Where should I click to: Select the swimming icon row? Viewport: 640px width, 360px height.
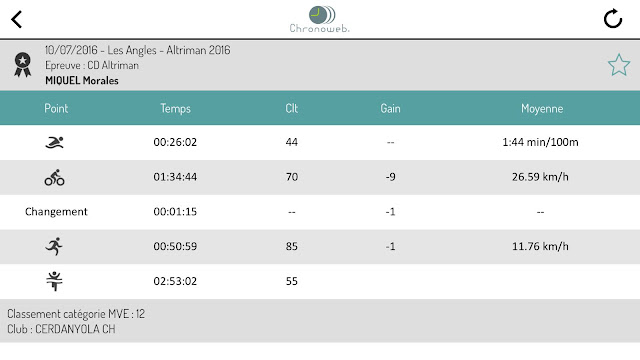320,142
